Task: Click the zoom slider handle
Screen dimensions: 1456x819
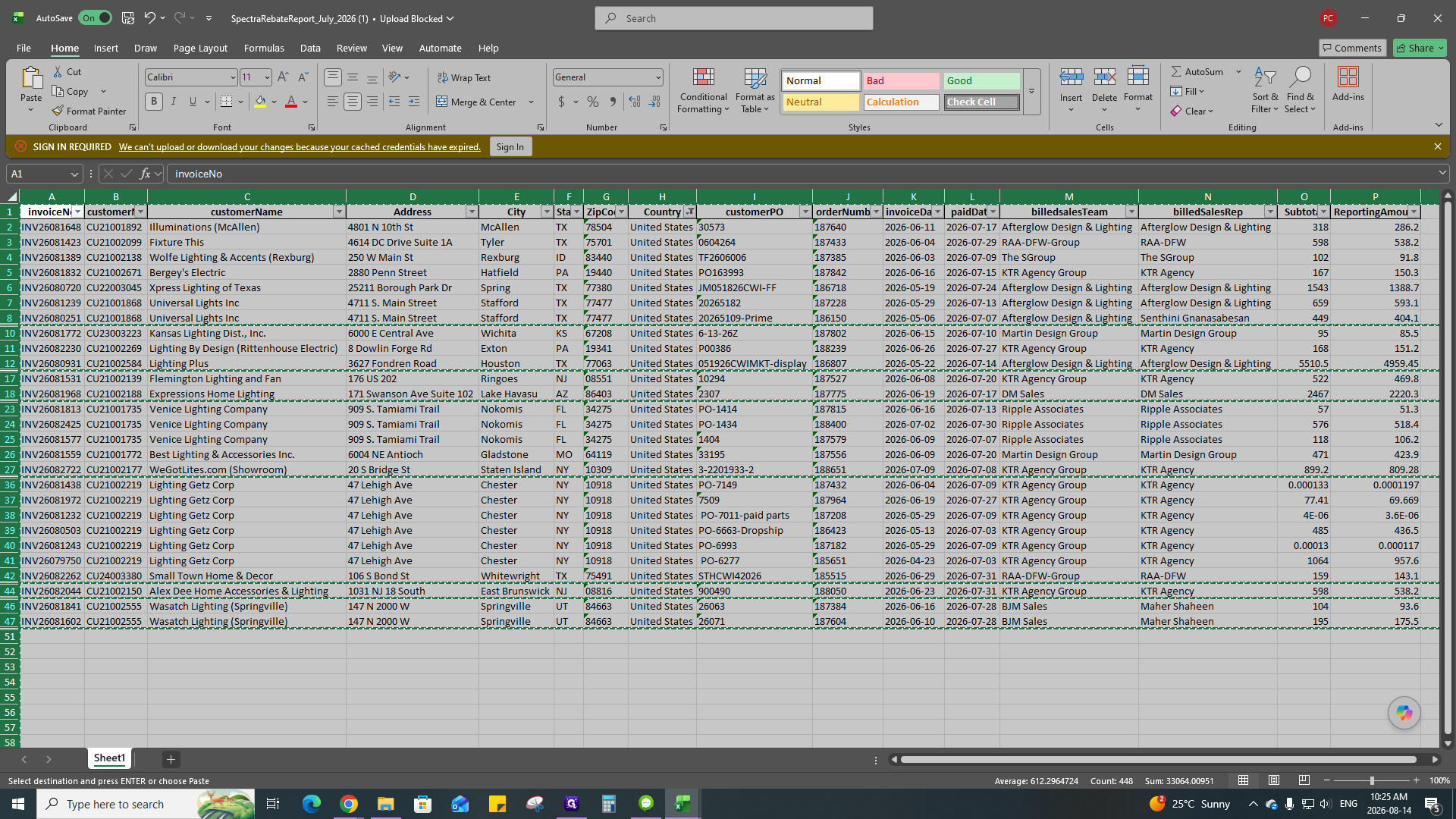Action: click(x=1371, y=780)
